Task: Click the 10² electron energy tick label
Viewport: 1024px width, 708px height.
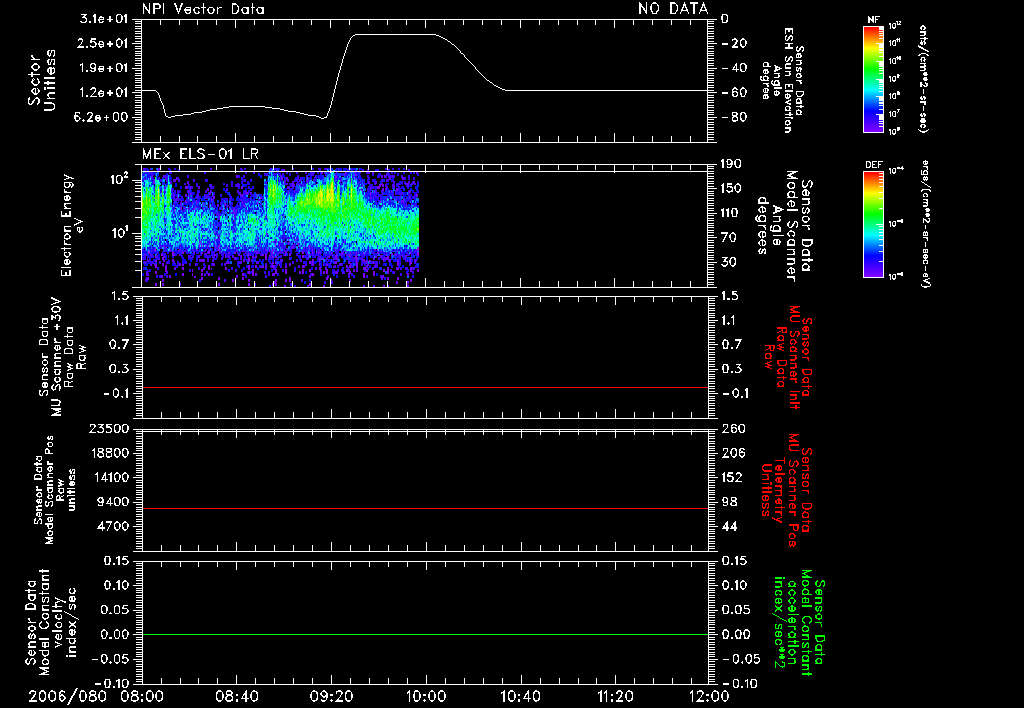Action: pyautogui.click(x=120, y=179)
